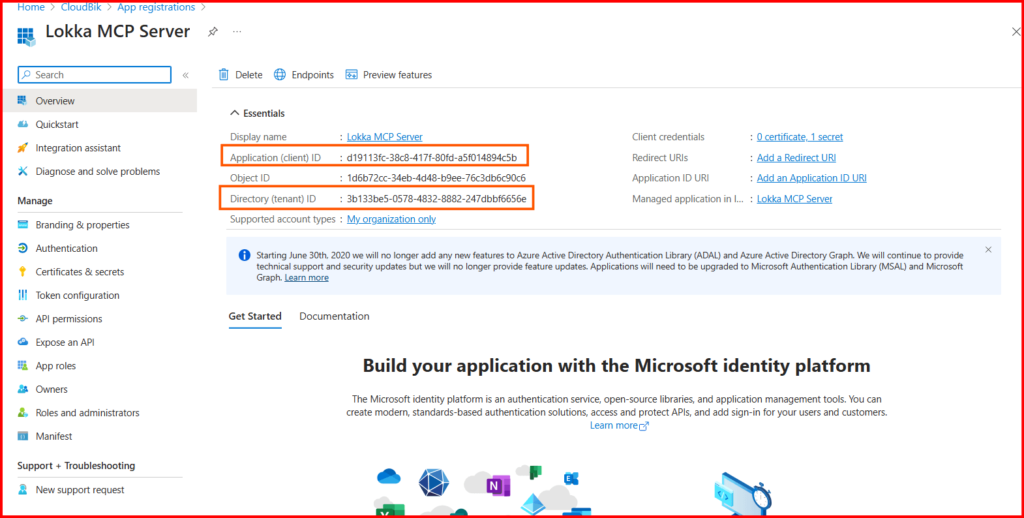Click the Integration assistant rocket icon
This screenshot has height=518, width=1024.
tap(23, 148)
